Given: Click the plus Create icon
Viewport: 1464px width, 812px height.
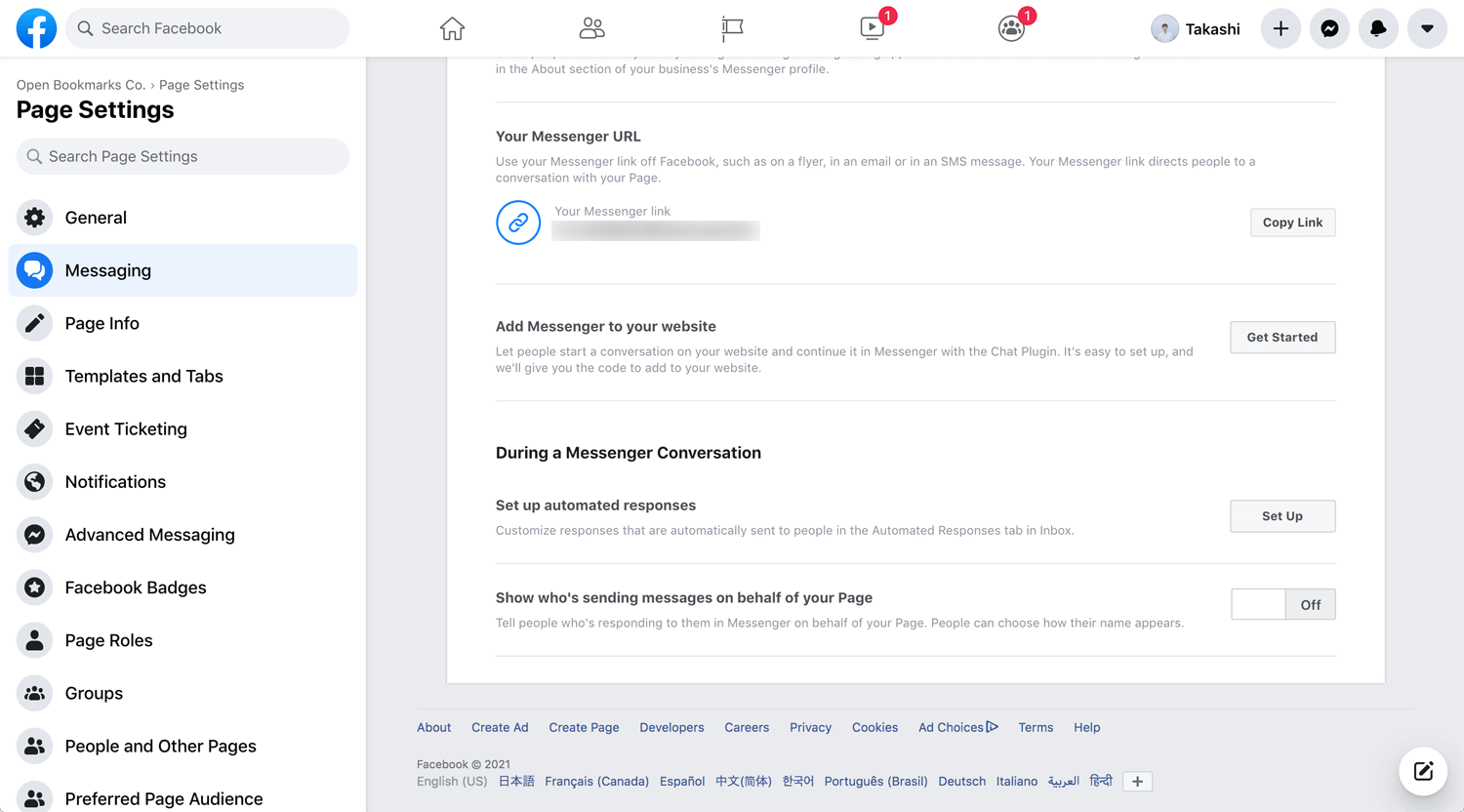Looking at the screenshot, I should click(1281, 28).
